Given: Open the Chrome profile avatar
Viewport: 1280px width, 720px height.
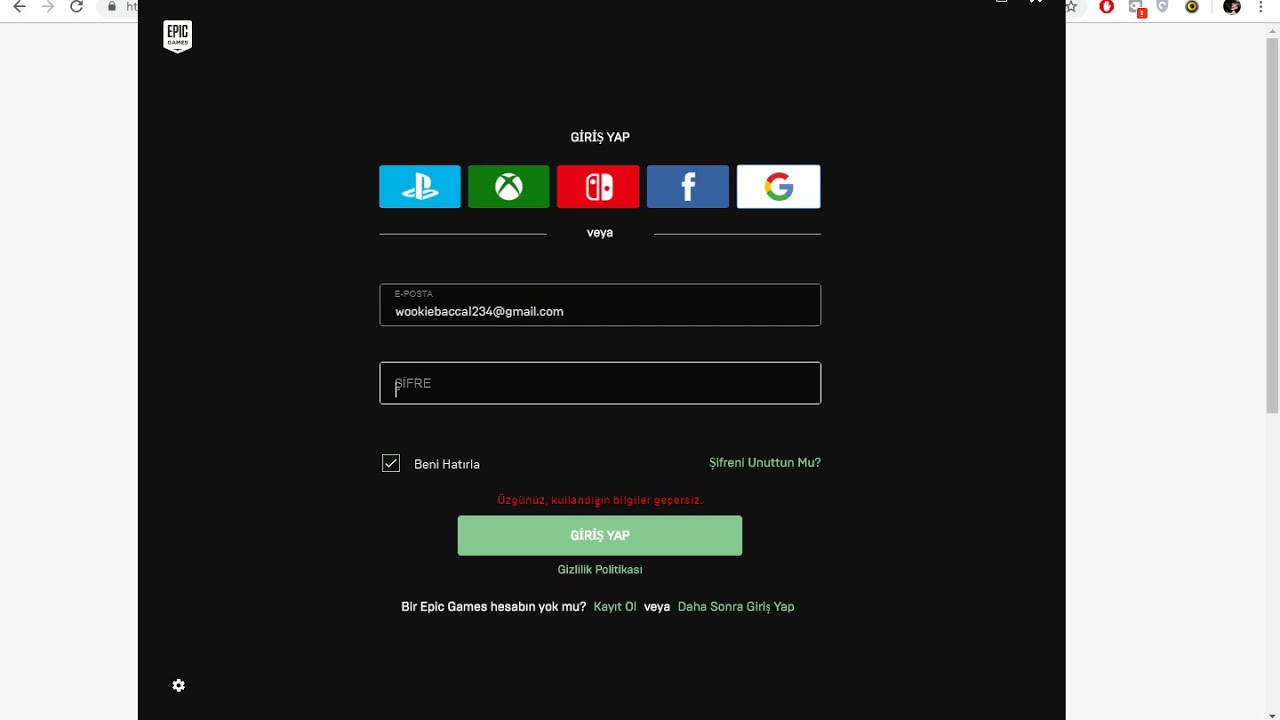Looking at the screenshot, I should tap(1232, 7).
